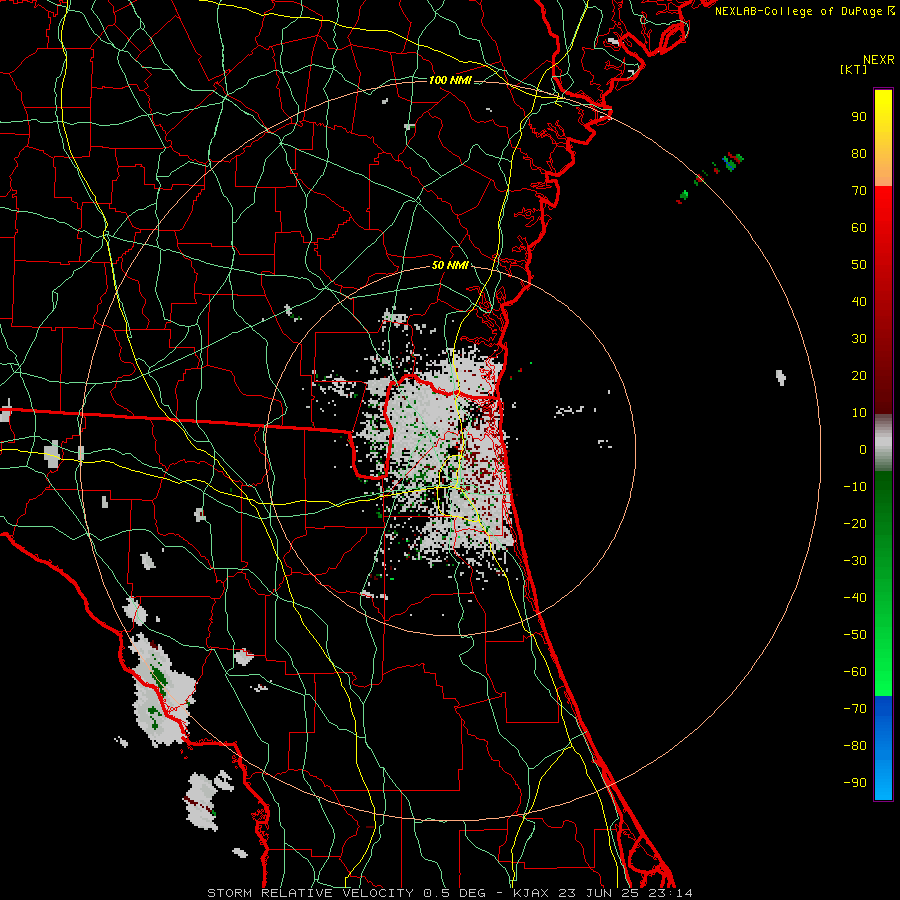Pick the blue band at the color bar bottom
Viewport: 900px width, 900px height.
(x=883, y=748)
